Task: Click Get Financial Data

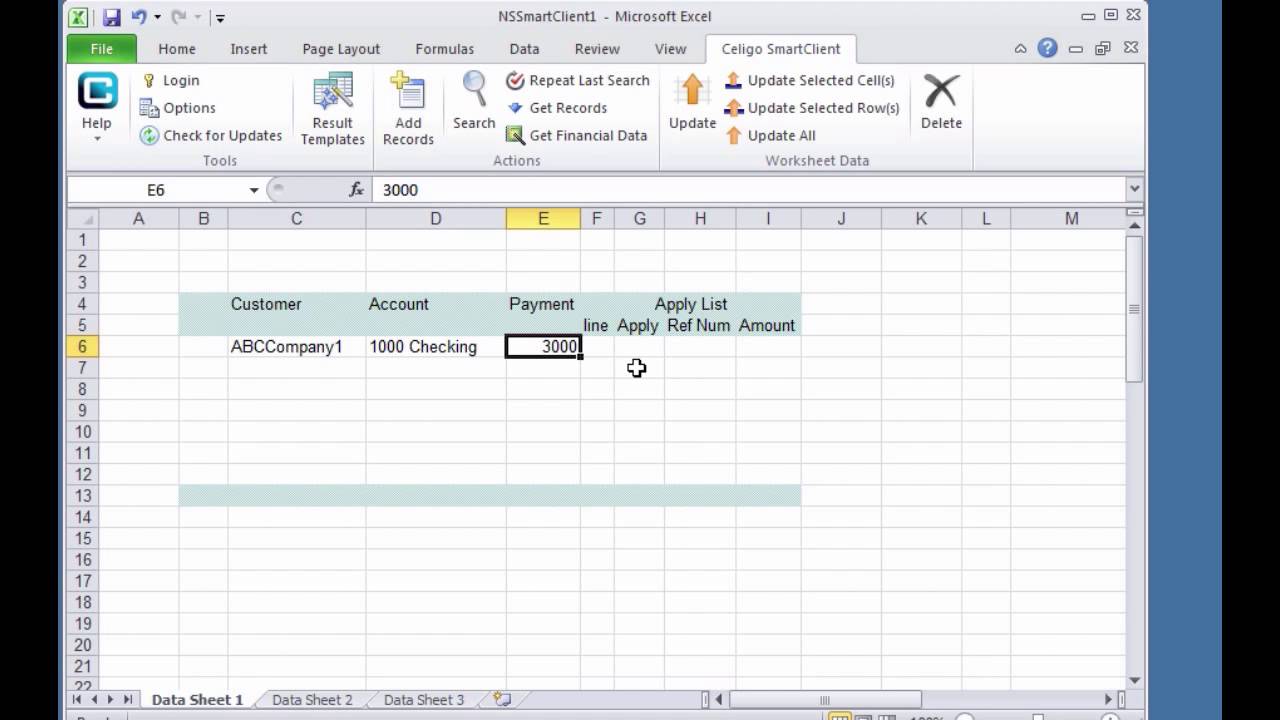Action: coord(577,136)
